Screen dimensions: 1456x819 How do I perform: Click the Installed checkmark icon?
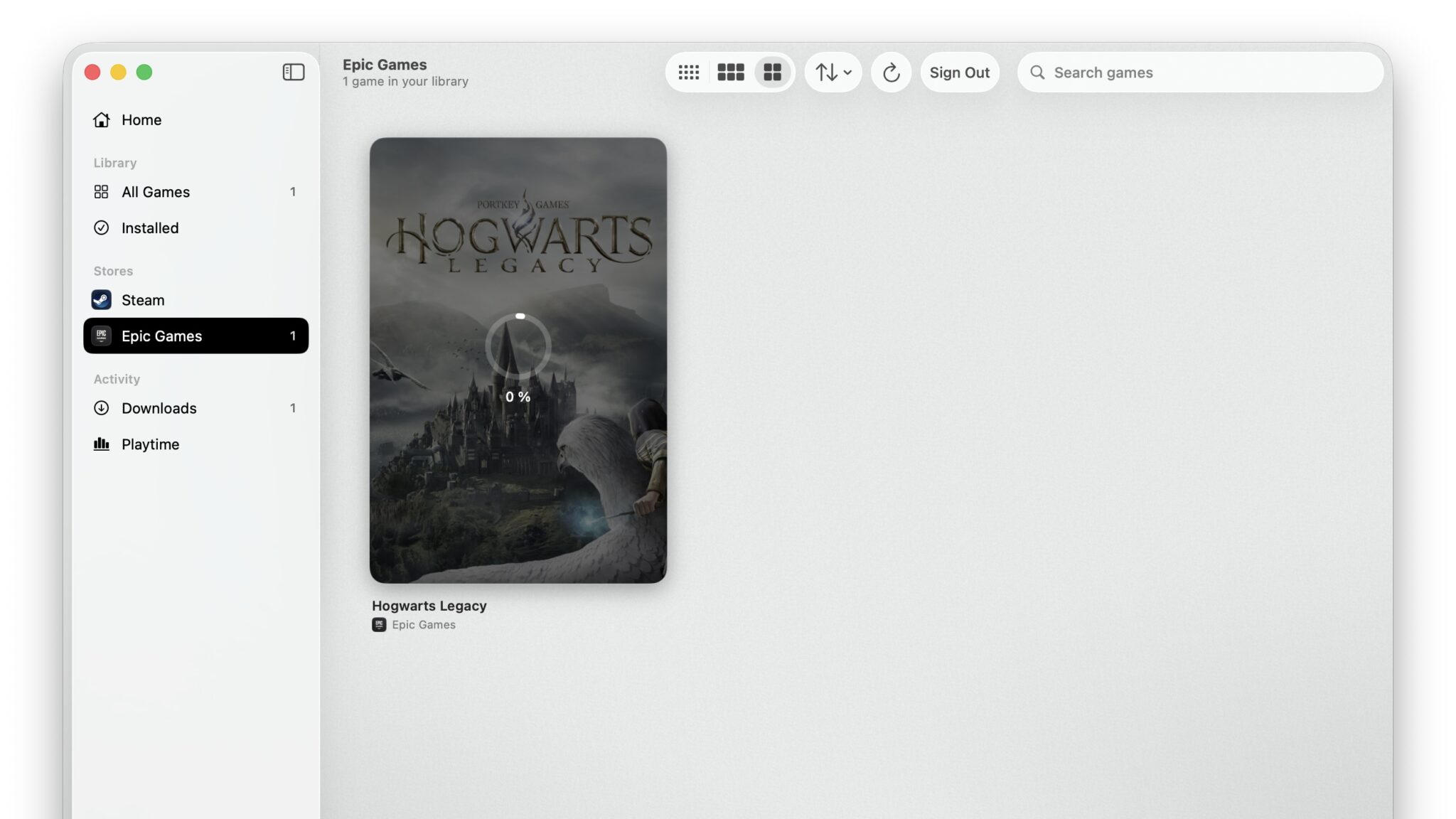(x=101, y=227)
